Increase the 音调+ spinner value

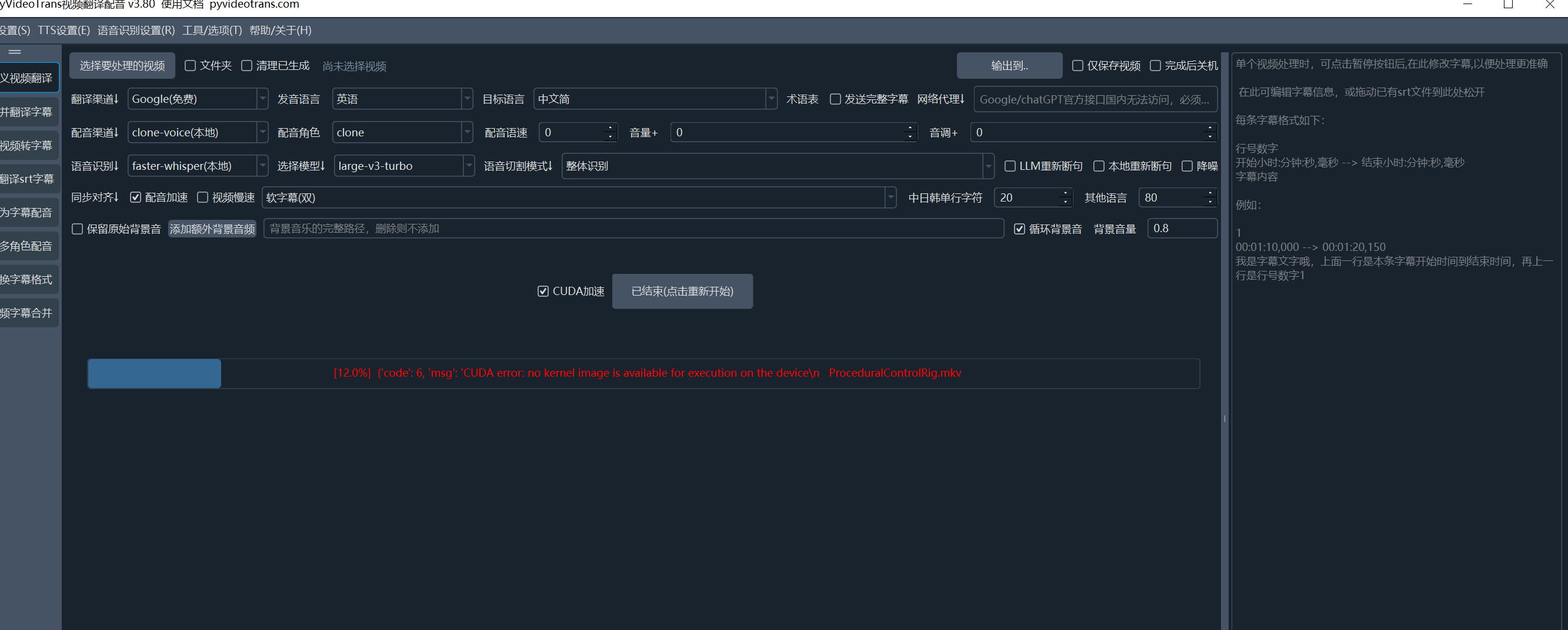pos(1209,128)
